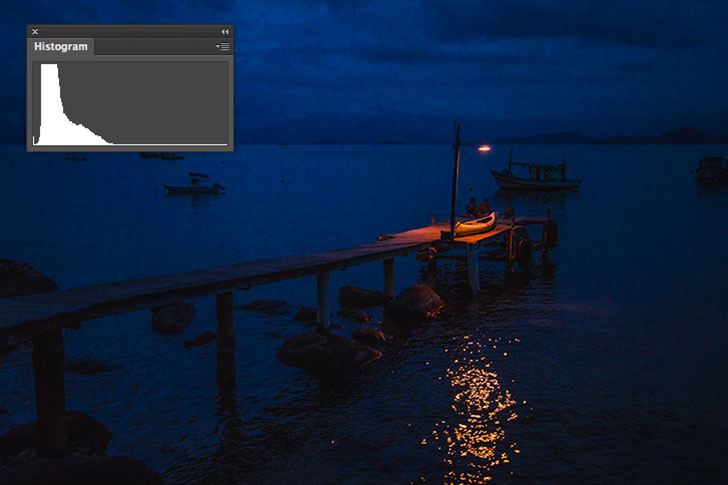Click the small boat below the Histogram panel
The width and height of the screenshot is (728, 485).
tap(194, 185)
